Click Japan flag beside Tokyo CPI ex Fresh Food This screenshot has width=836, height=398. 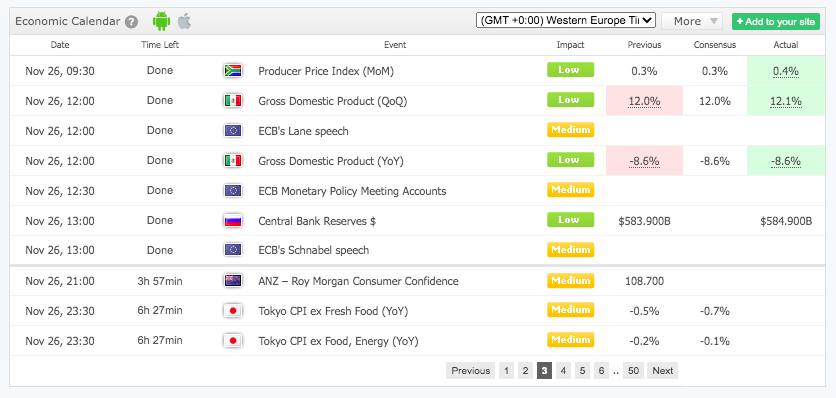(x=233, y=311)
